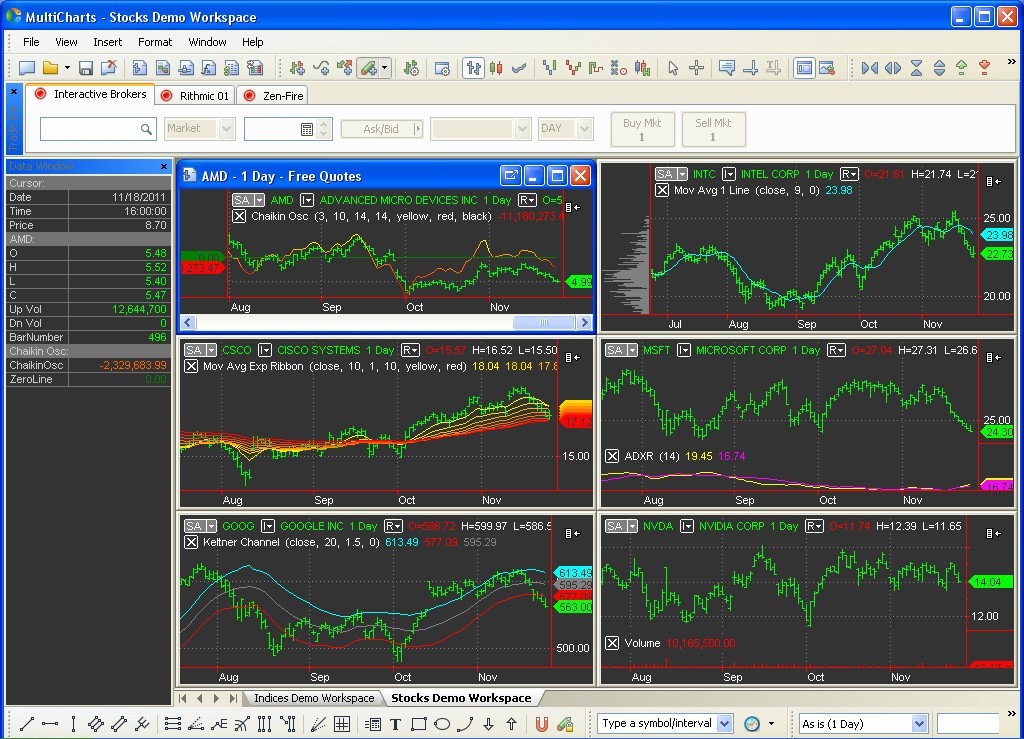Open the DAY time-in-force dropdown
This screenshot has width=1024, height=739.
coord(584,129)
